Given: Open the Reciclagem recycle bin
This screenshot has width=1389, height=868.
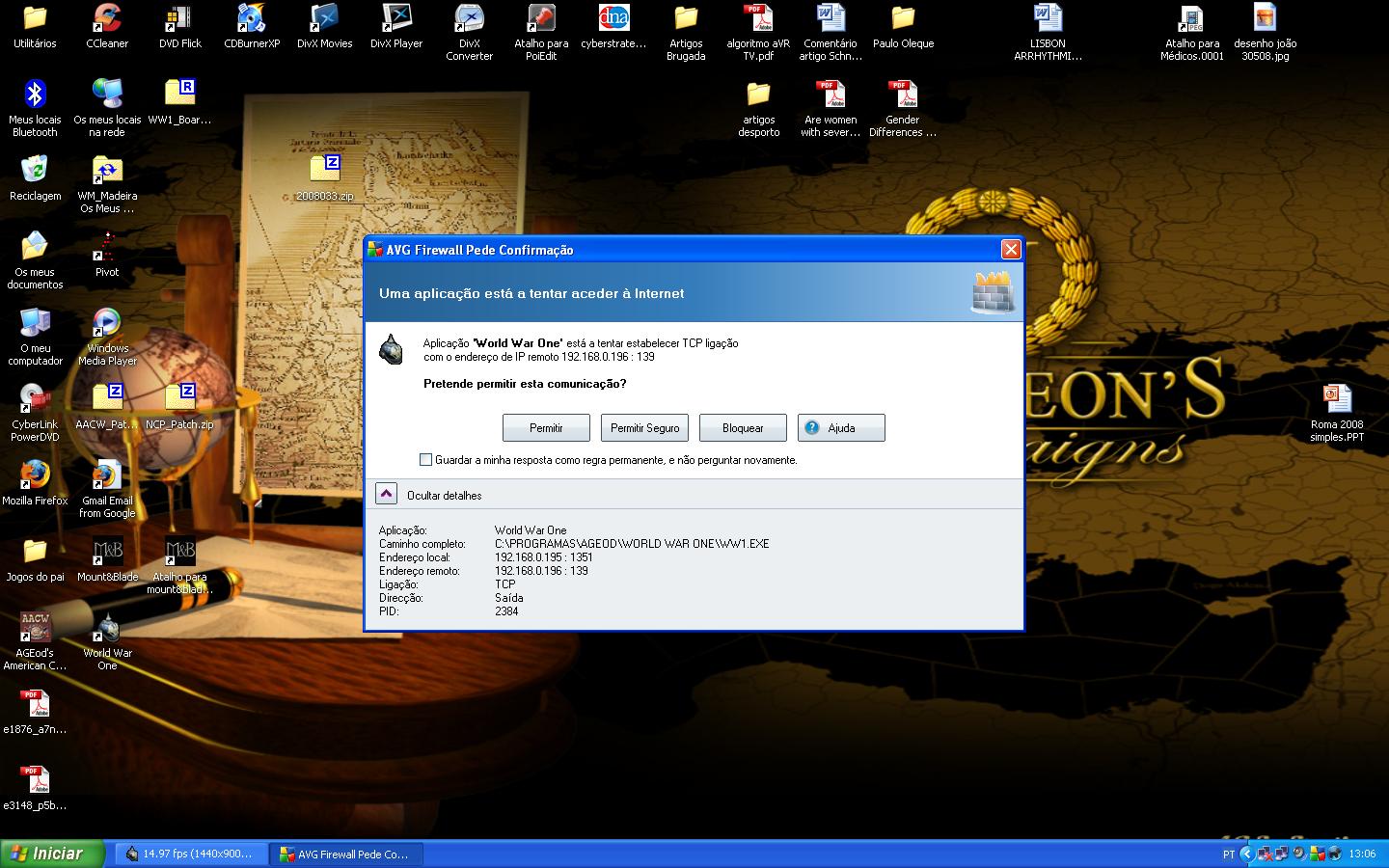Looking at the screenshot, I should [x=35, y=176].
